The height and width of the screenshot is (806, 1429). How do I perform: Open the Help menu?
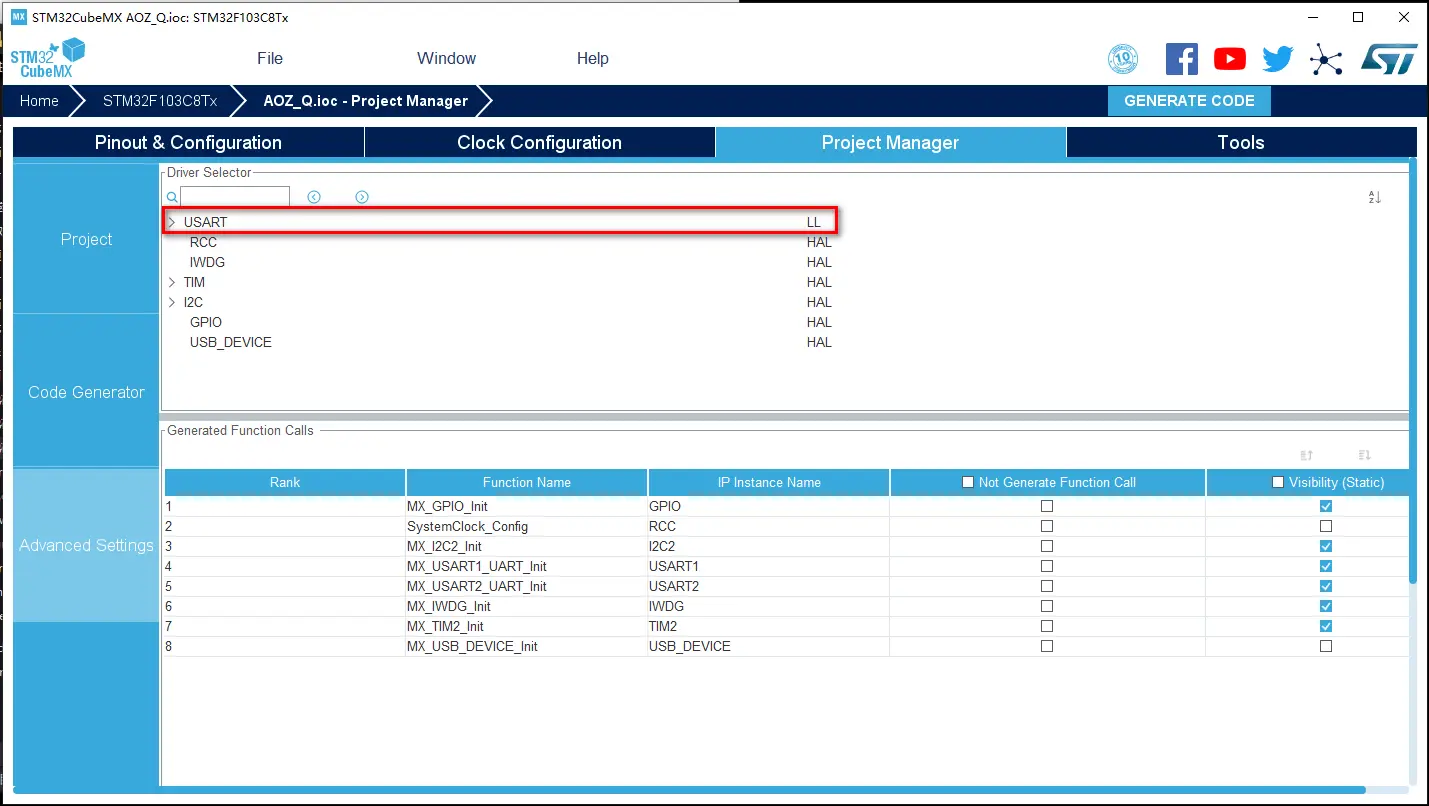(x=592, y=58)
